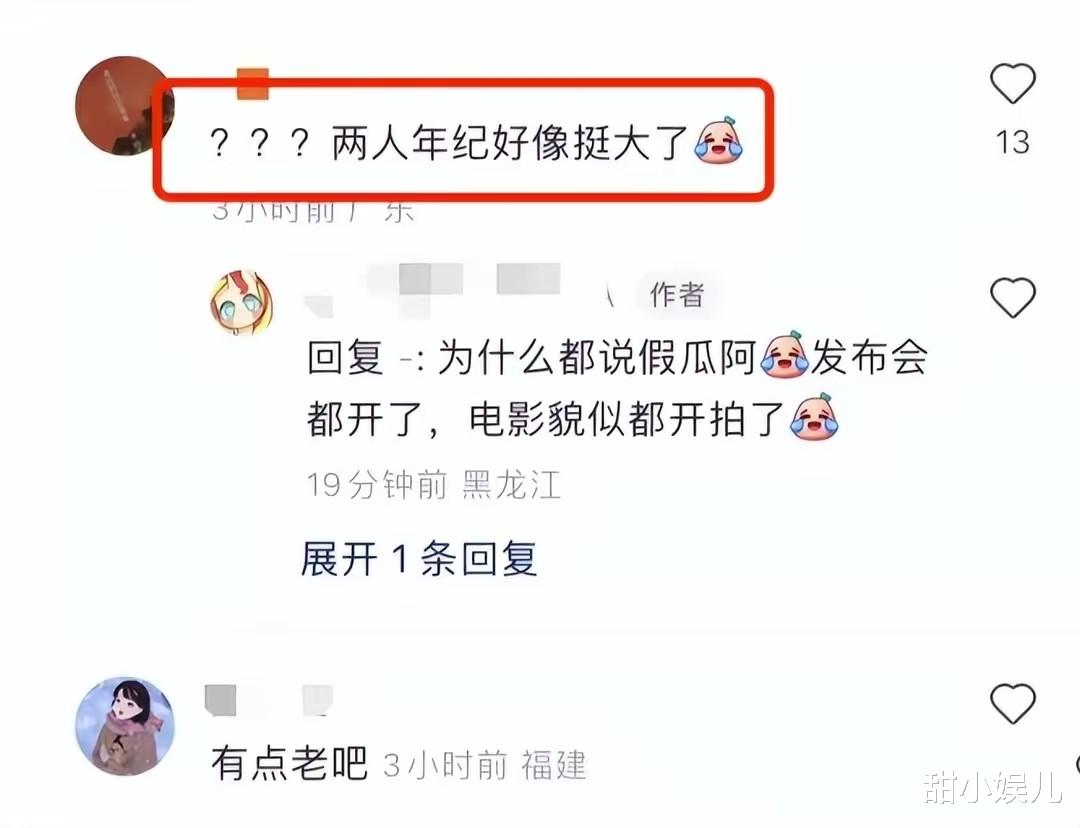This screenshot has width=1080, height=828.
Task: Select the reply text '为什么都说假瓜阿'
Action: (596, 358)
